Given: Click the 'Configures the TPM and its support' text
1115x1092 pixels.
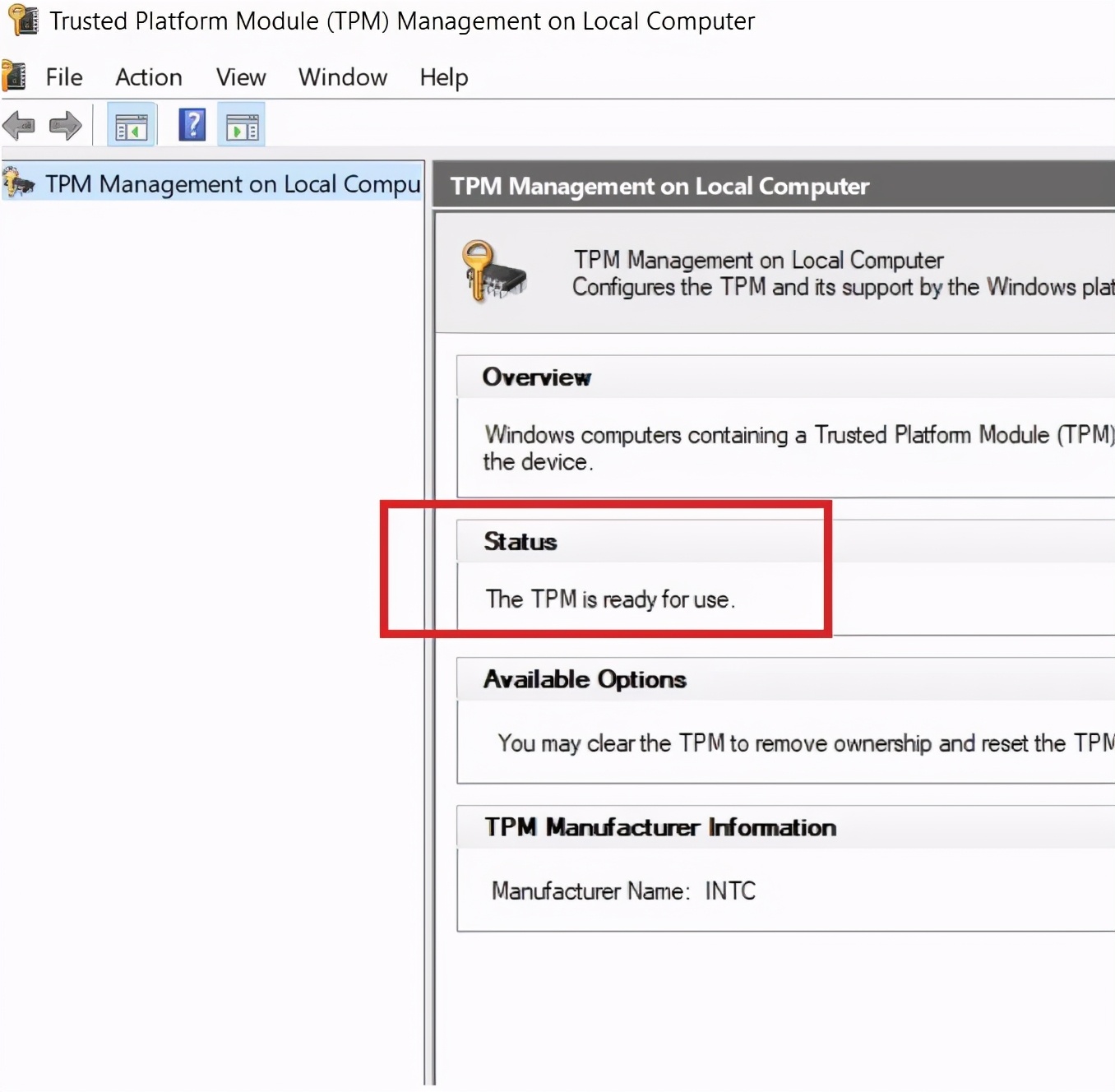Looking at the screenshot, I should [x=844, y=287].
